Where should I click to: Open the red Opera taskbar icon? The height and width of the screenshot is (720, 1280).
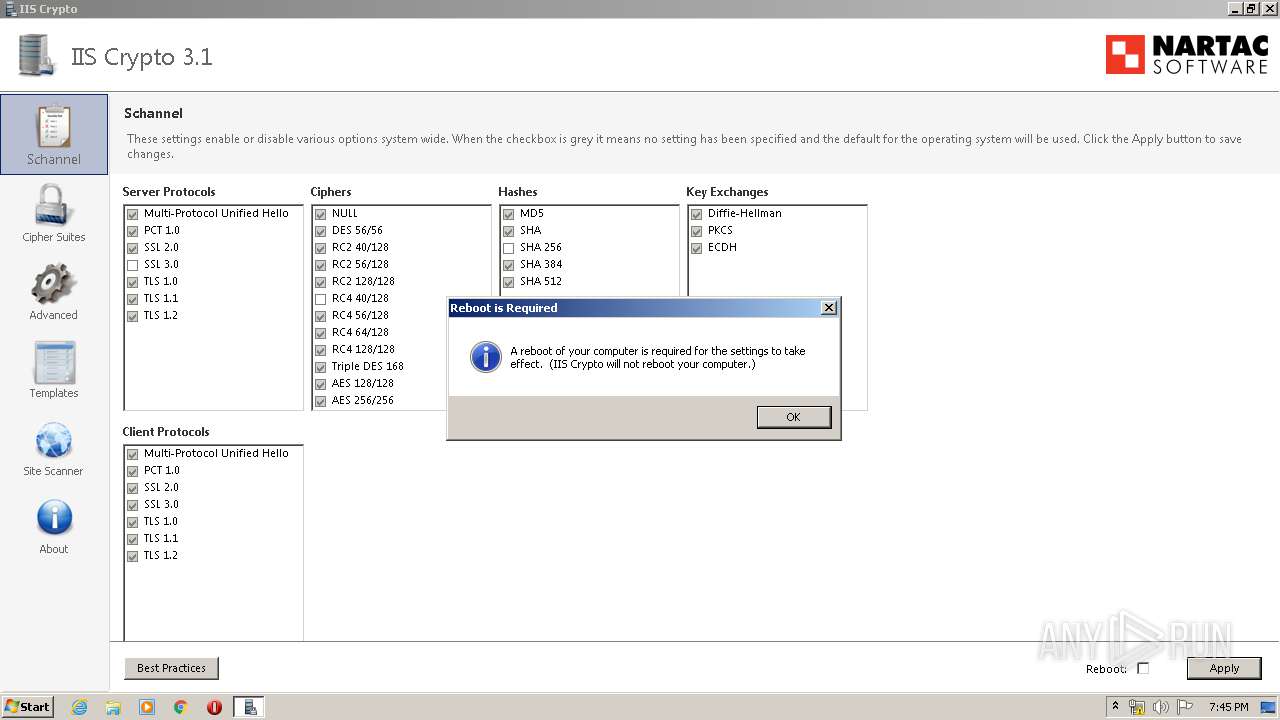point(214,707)
